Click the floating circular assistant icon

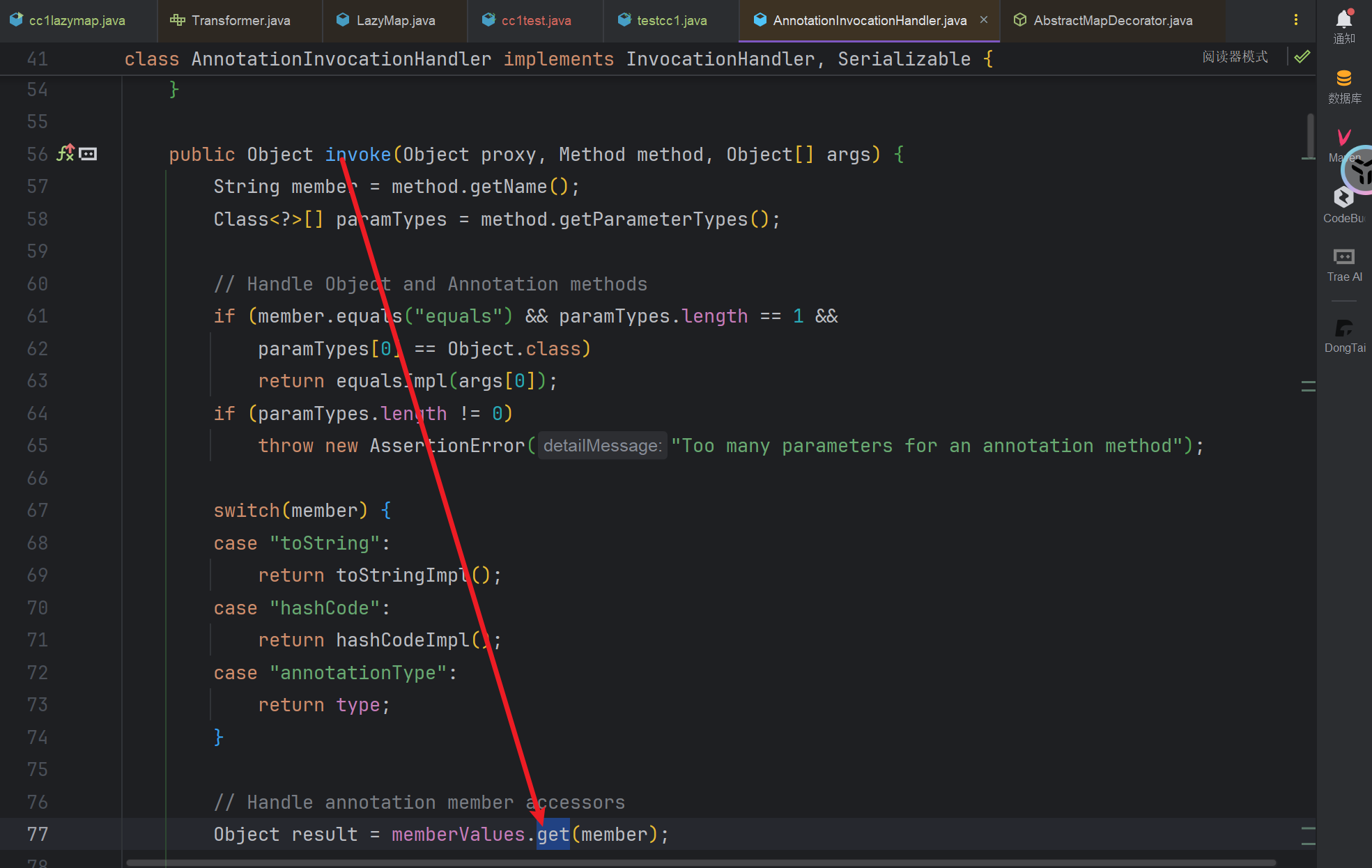click(x=1362, y=171)
